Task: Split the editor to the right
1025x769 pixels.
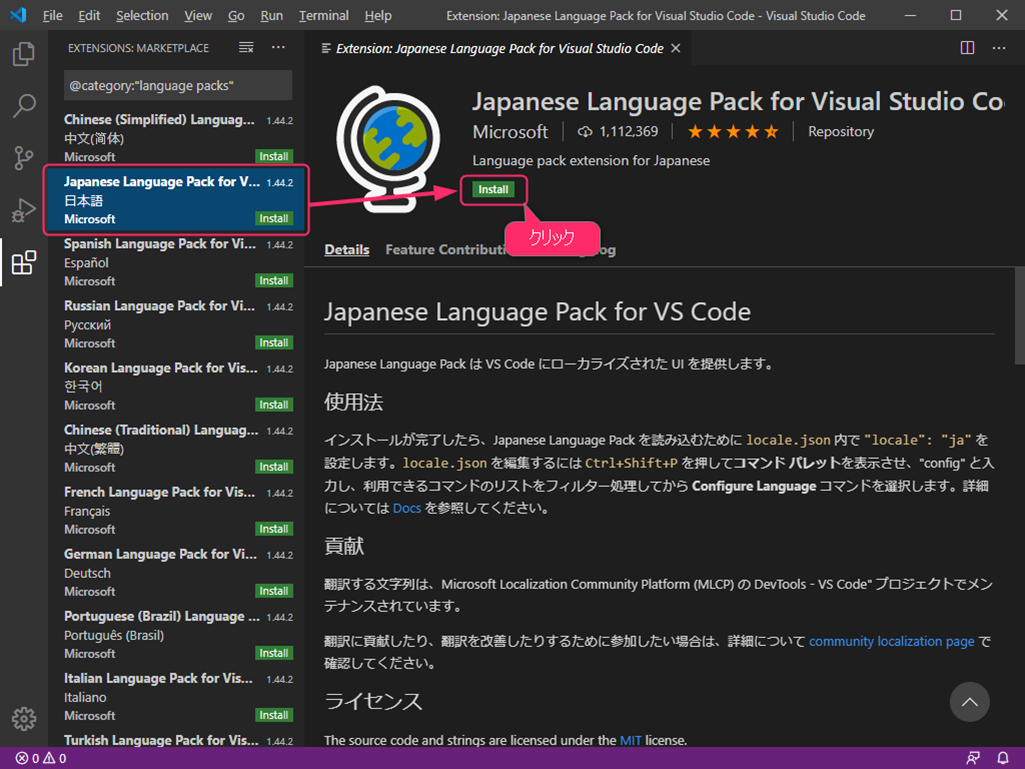Action: coord(967,48)
